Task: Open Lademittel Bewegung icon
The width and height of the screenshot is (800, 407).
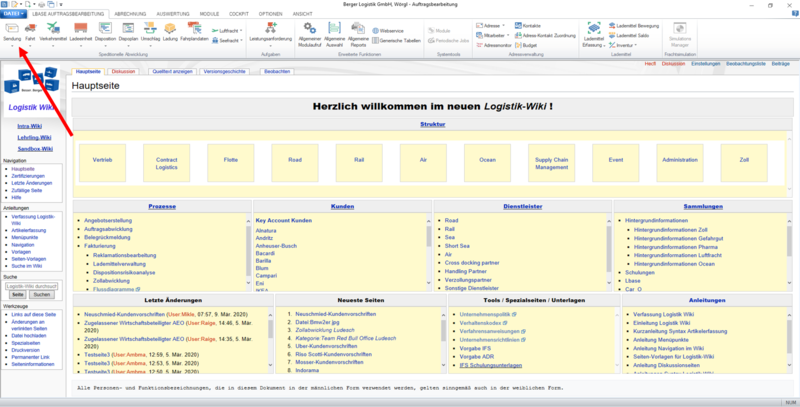Action: [612, 26]
